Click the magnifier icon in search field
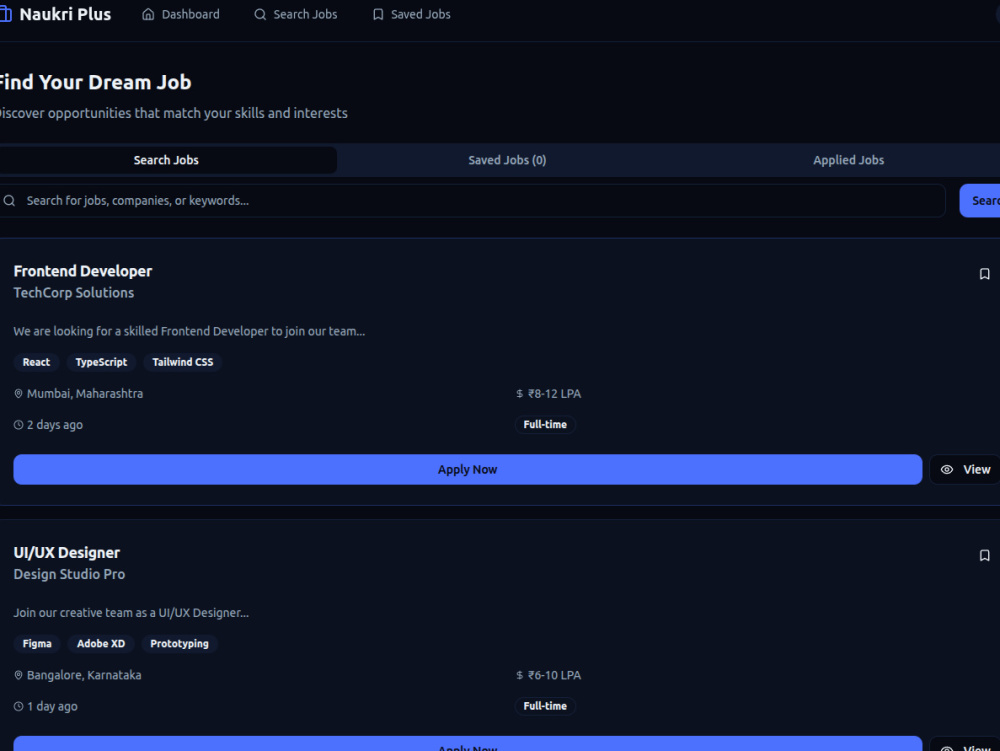Image resolution: width=1000 pixels, height=751 pixels. point(10,201)
